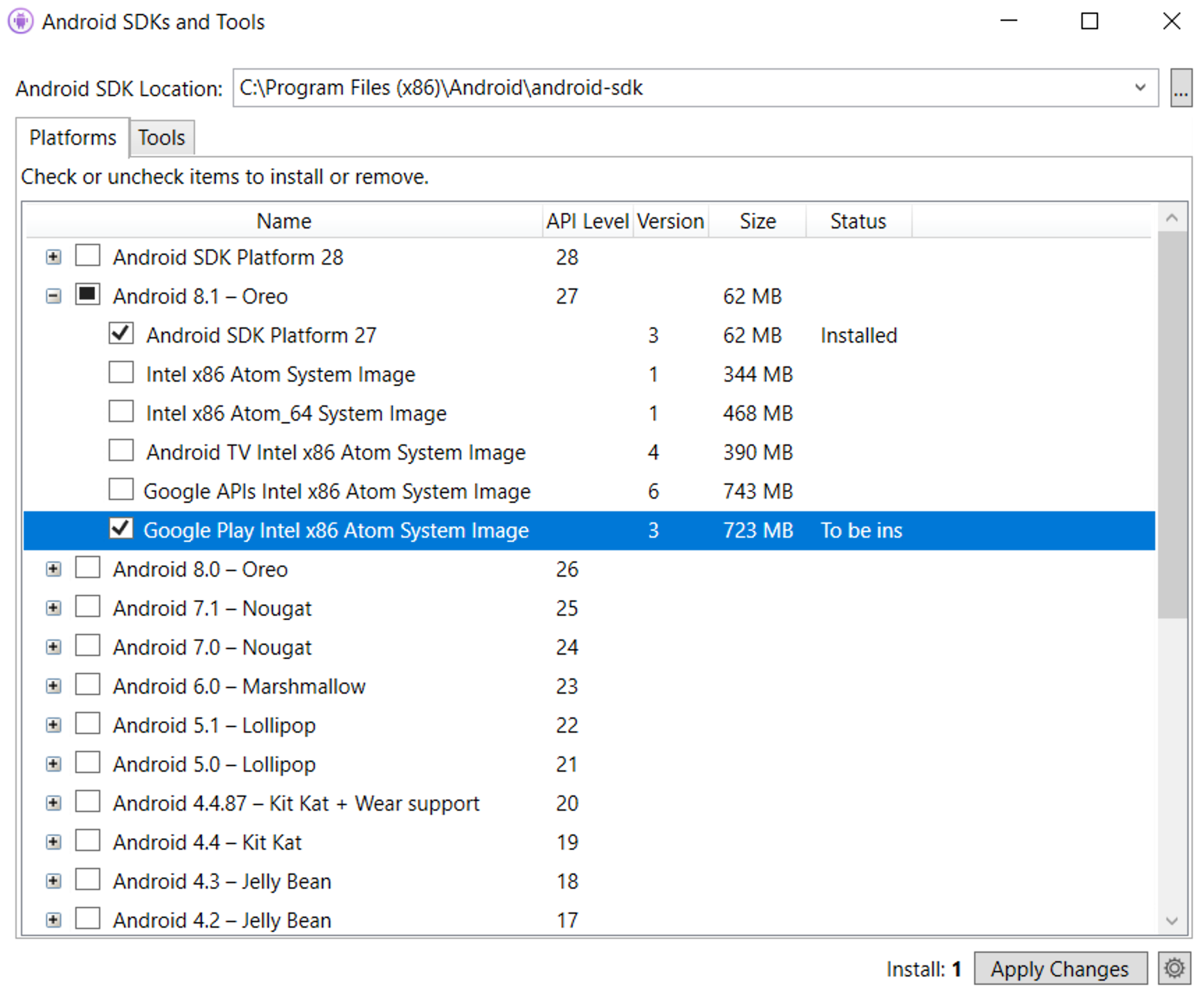This screenshot has width=1204, height=996.
Task: Expand the Android 8.0 – Oreo node
Action: 53,569
